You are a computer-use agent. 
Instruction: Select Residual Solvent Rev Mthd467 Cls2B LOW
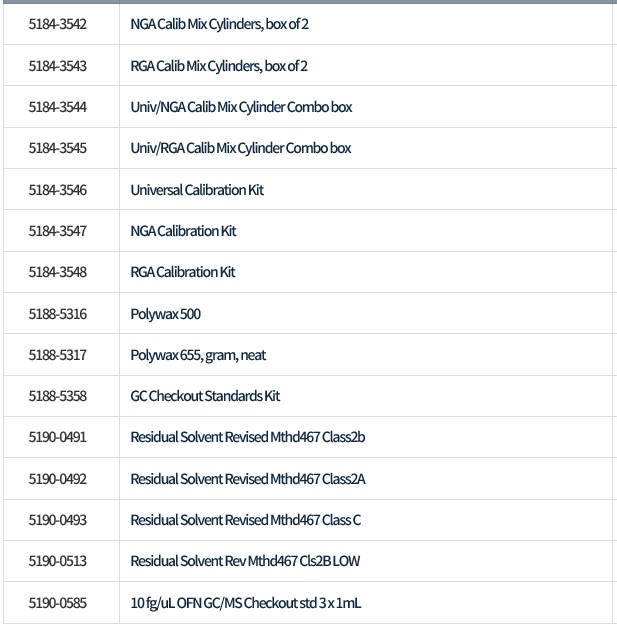[x=245, y=561]
